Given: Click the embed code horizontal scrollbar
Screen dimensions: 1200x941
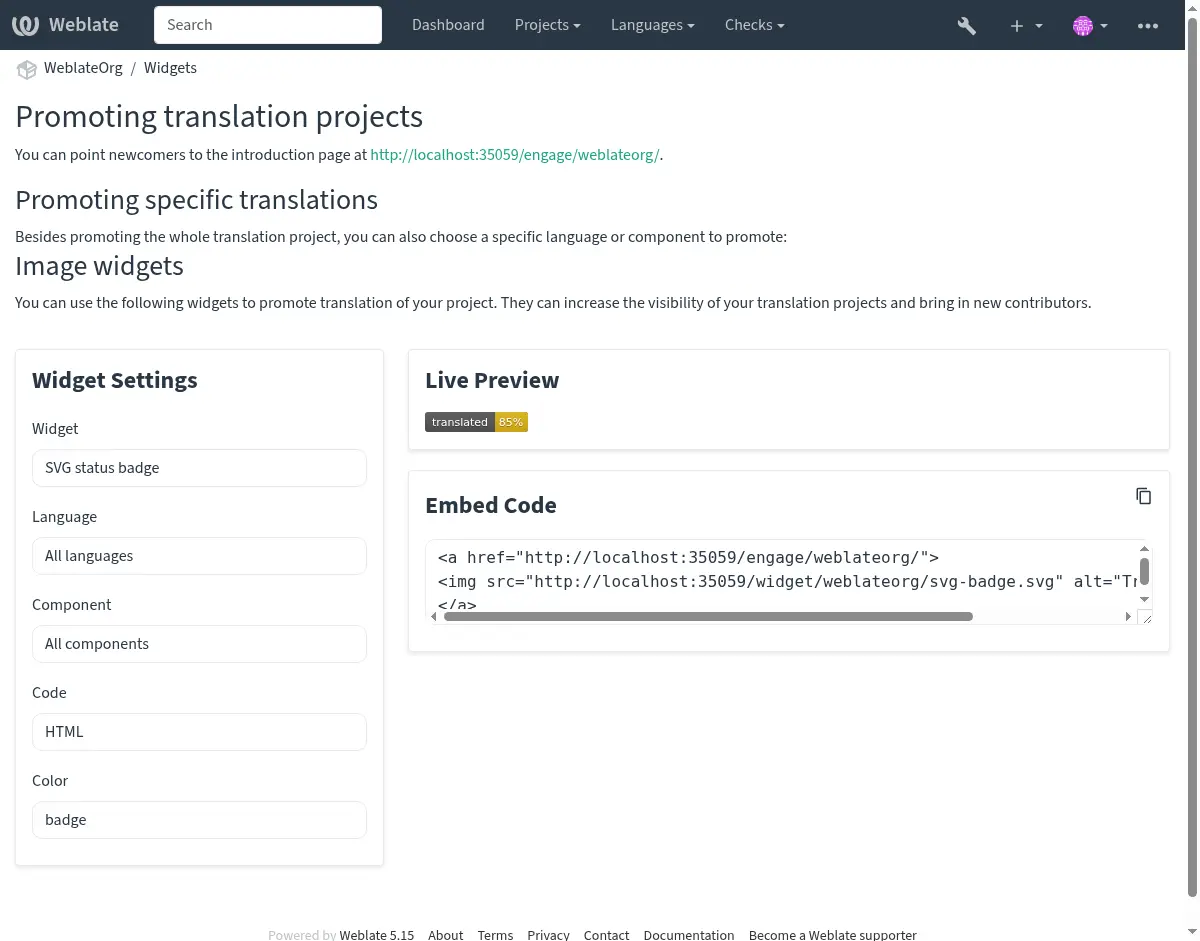Looking at the screenshot, I should tap(708, 617).
